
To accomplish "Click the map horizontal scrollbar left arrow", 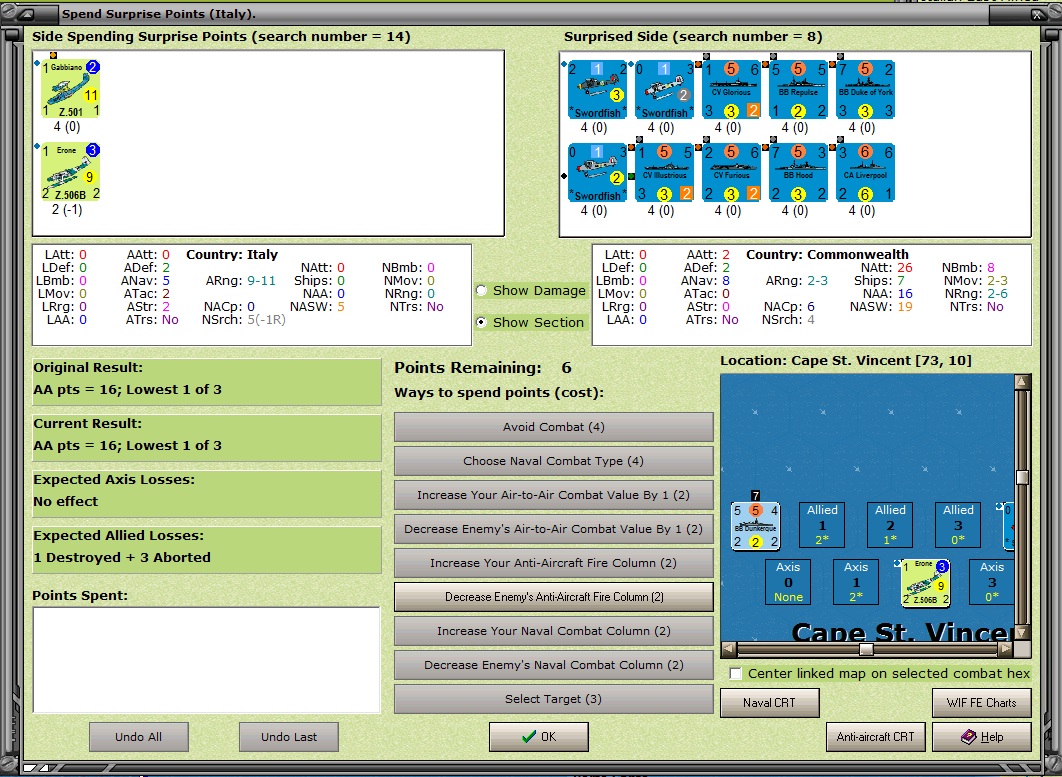I will click(x=729, y=649).
